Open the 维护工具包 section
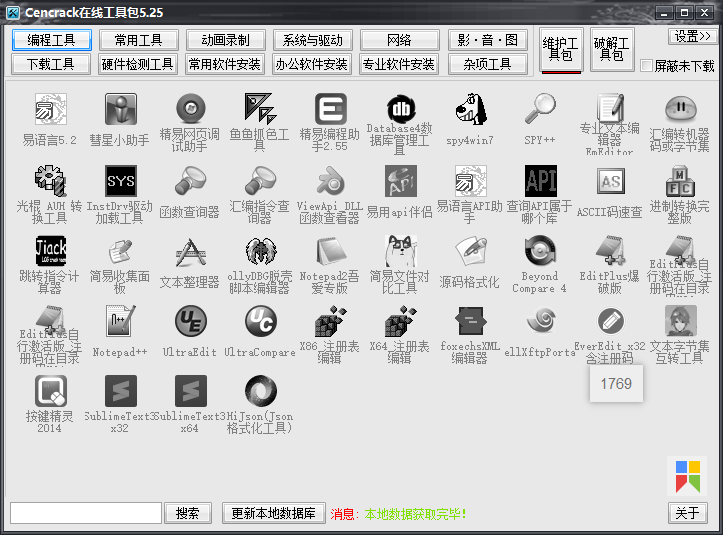The width and height of the screenshot is (723, 535). [x=561, y=49]
